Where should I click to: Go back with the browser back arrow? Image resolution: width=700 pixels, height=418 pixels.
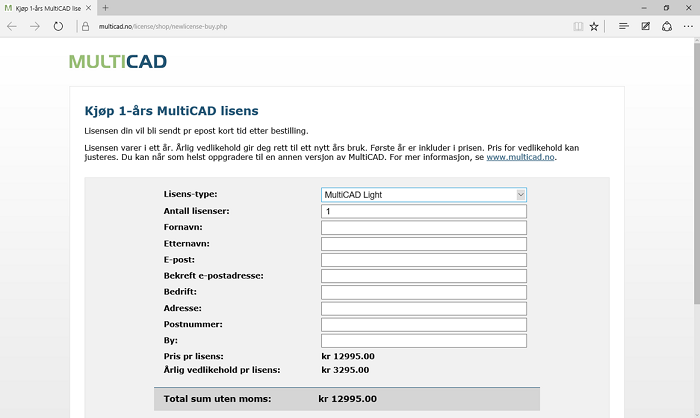pyautogui.click(x=12, y=26)
